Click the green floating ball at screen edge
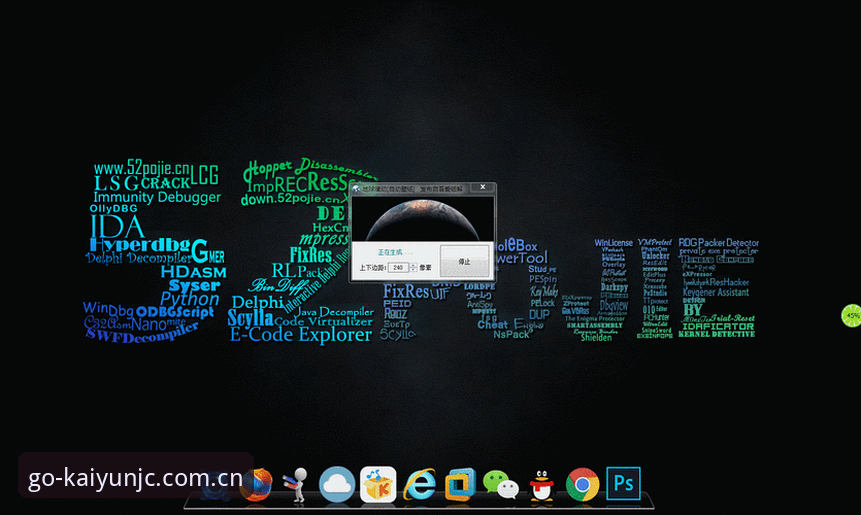 point(852,316)
